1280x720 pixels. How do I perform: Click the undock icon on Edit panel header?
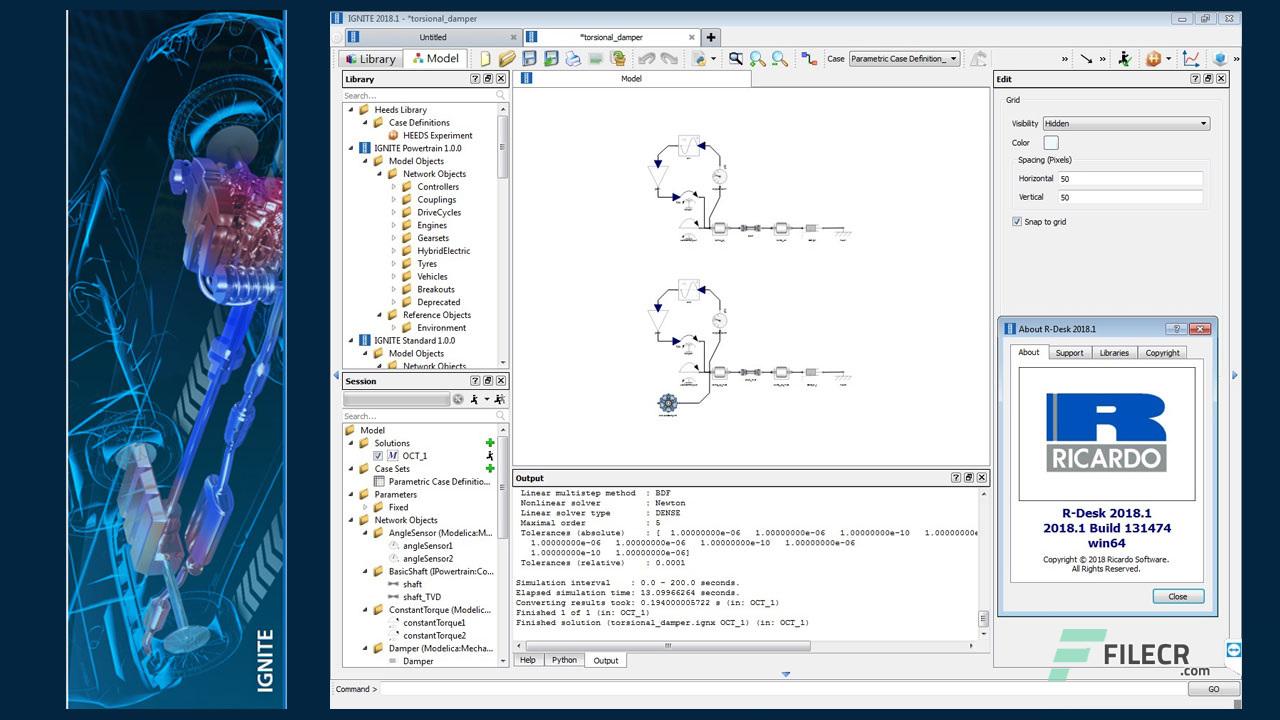pos(1207,79)
